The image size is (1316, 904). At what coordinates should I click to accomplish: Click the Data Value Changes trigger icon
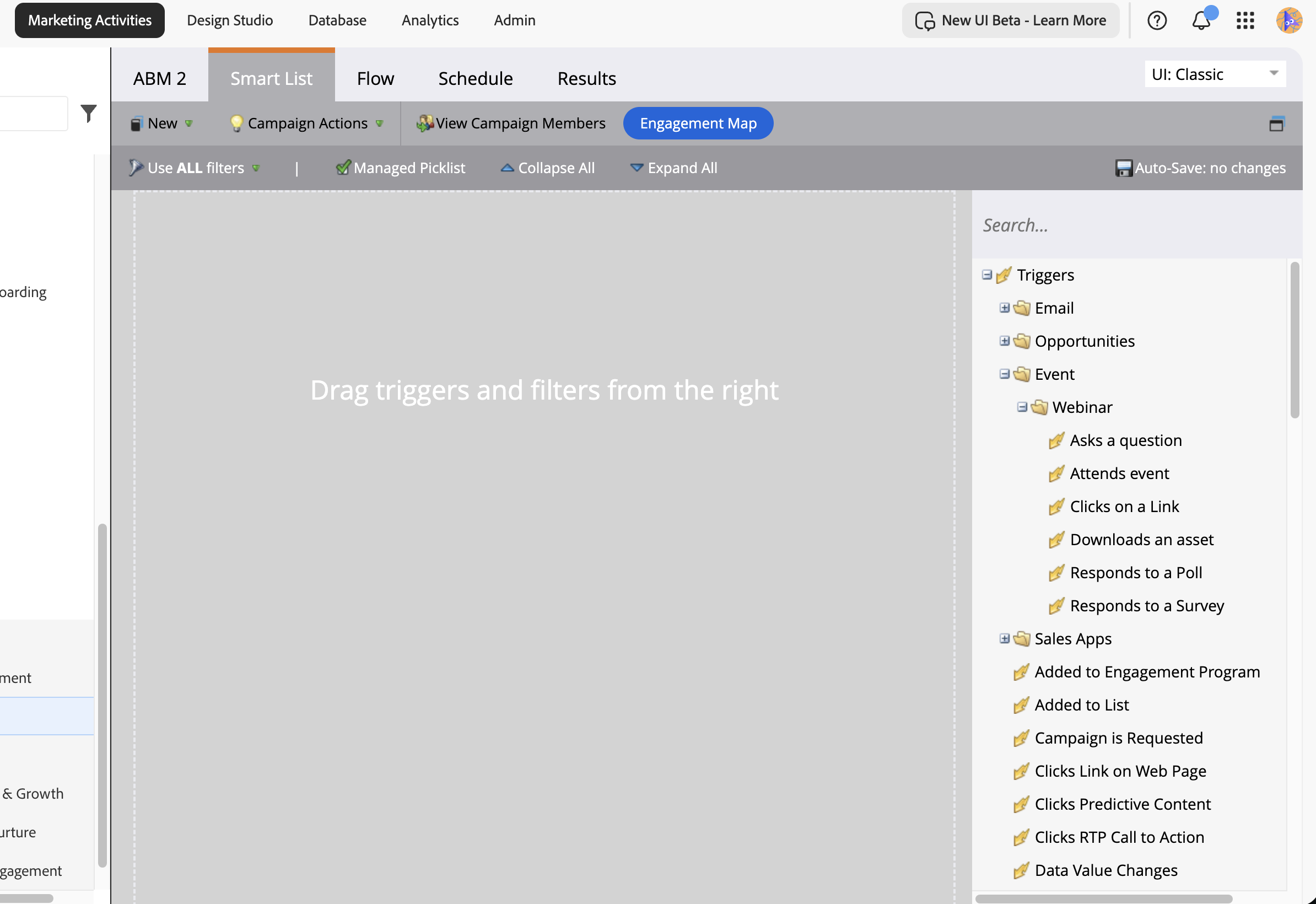(x=1022, y=870)
